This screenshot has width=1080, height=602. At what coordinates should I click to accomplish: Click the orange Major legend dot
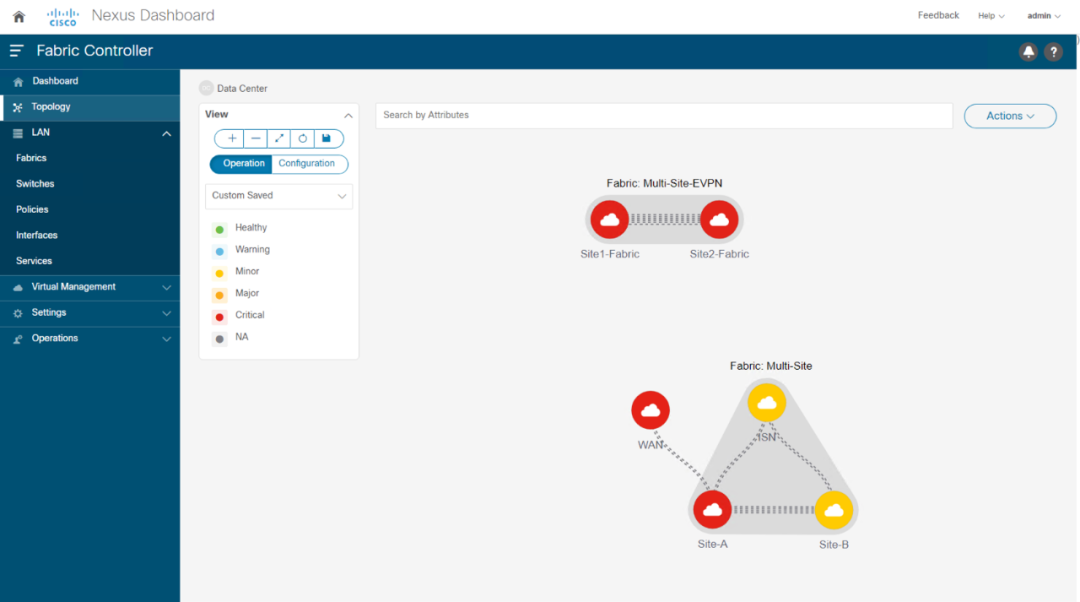click(220, 295)
